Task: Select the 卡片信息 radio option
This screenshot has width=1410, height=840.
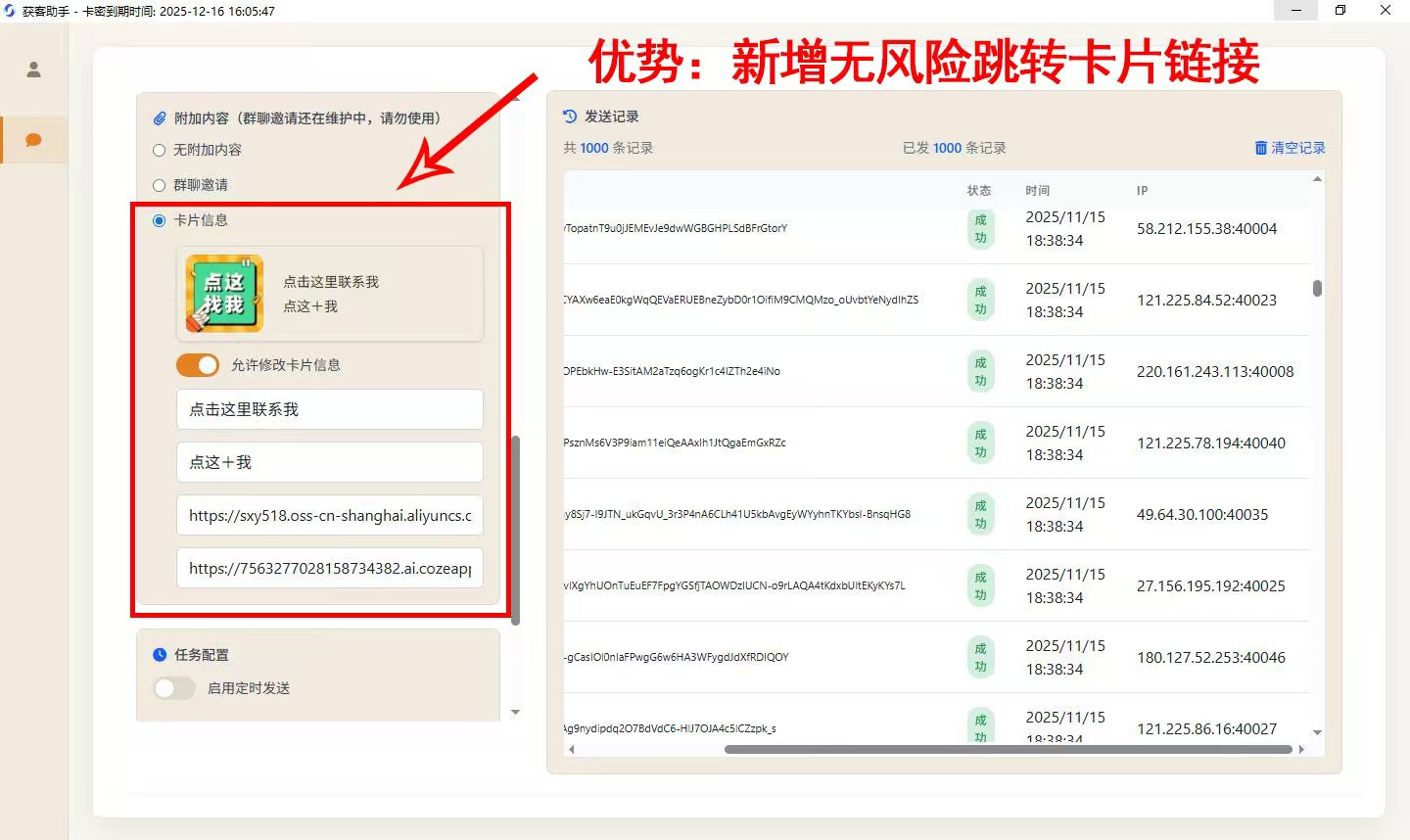Action: (x=160, y=220)
